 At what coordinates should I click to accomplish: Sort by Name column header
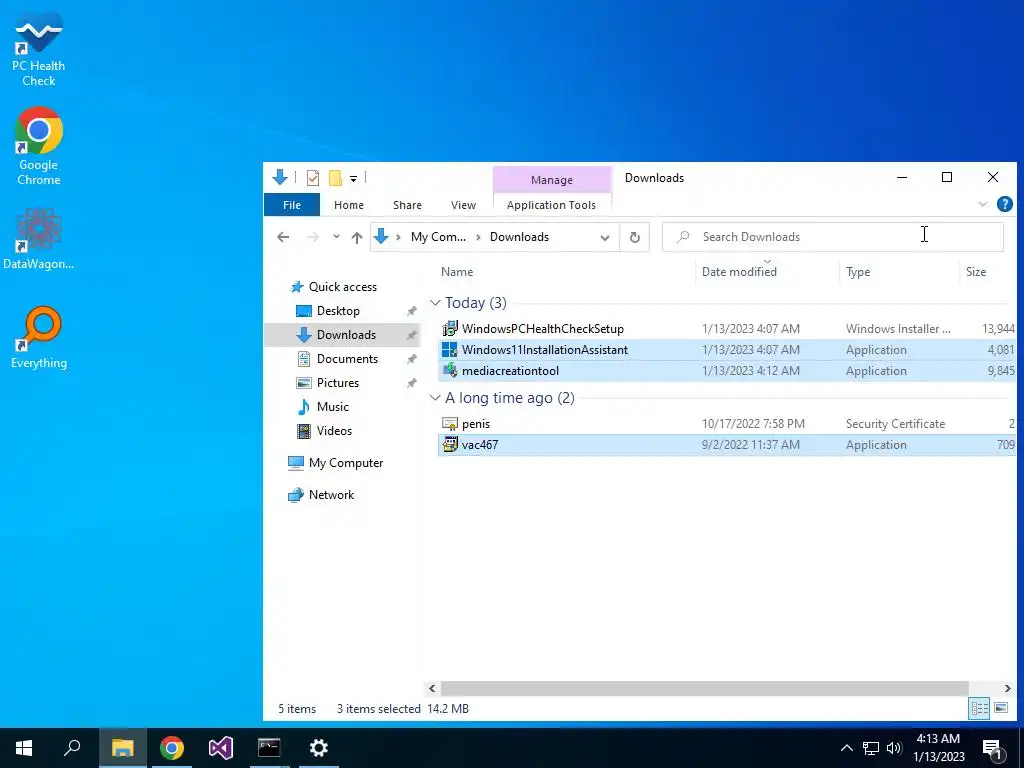tap(565, 272)
